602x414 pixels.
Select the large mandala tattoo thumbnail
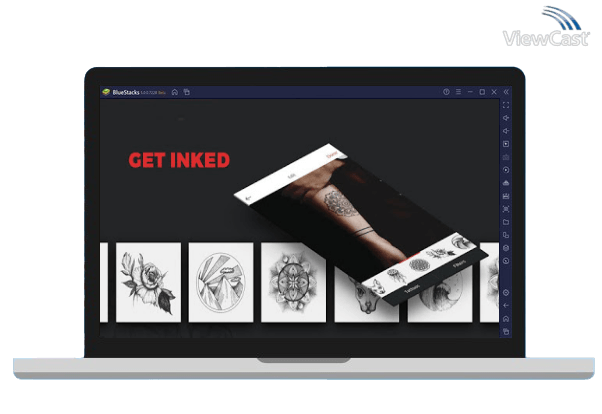294,282
